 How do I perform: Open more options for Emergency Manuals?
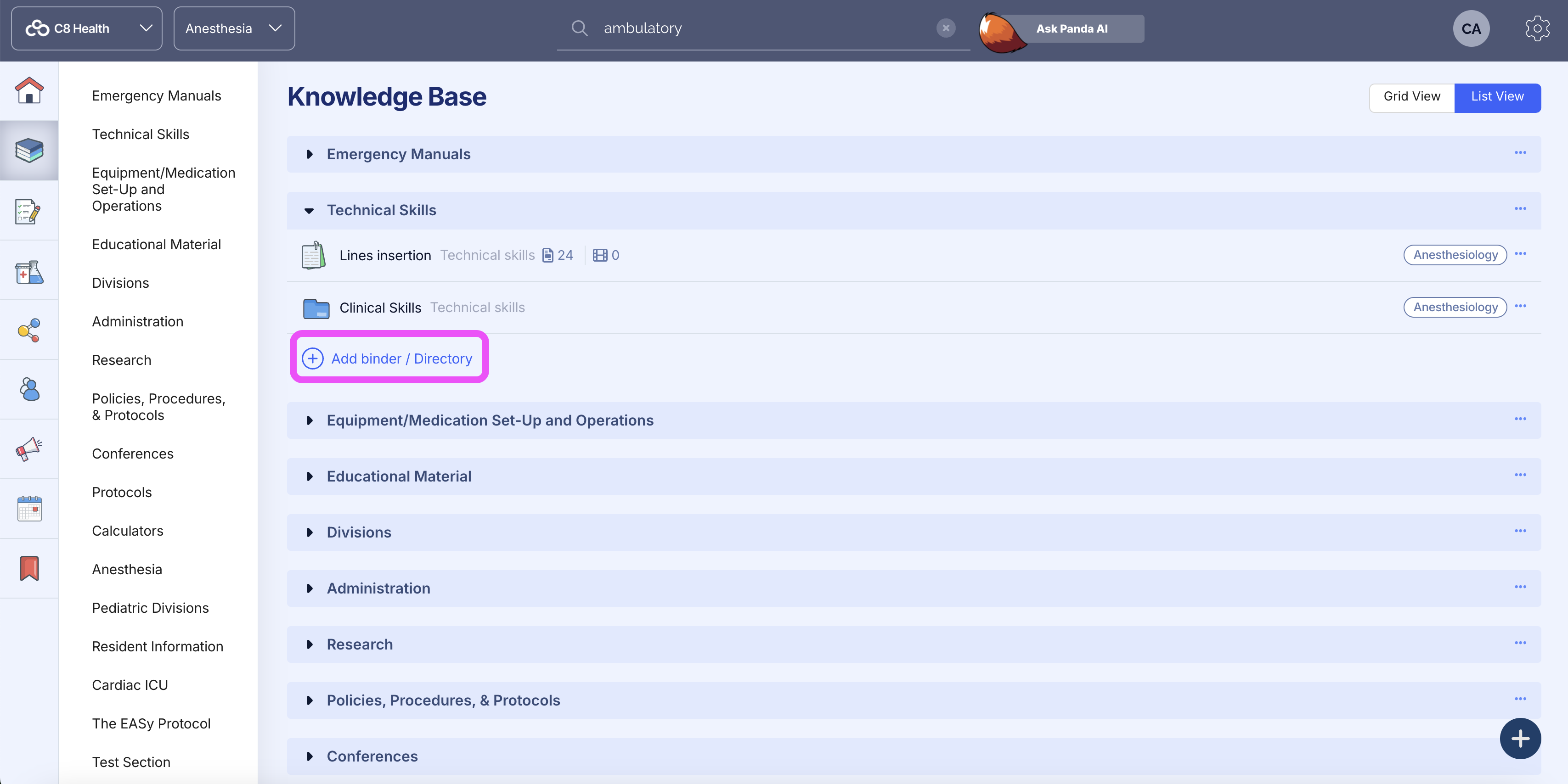[1520, 153]
